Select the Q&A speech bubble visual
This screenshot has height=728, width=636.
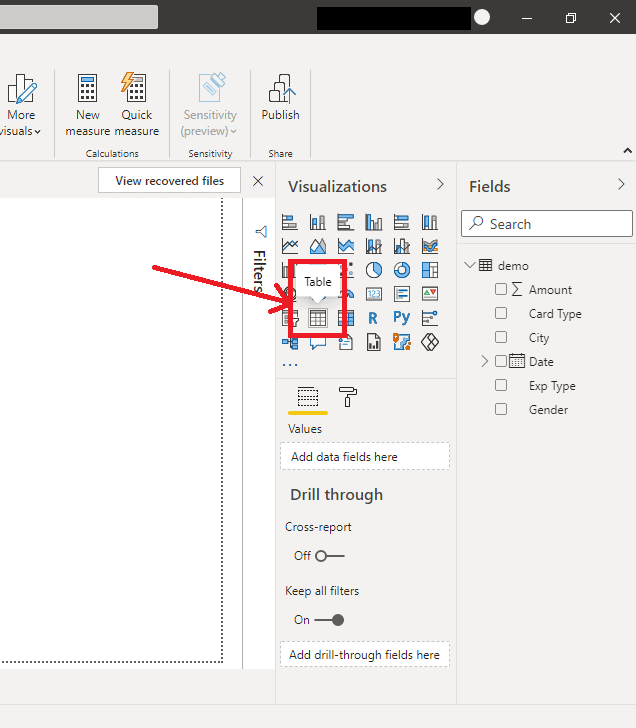318,344
